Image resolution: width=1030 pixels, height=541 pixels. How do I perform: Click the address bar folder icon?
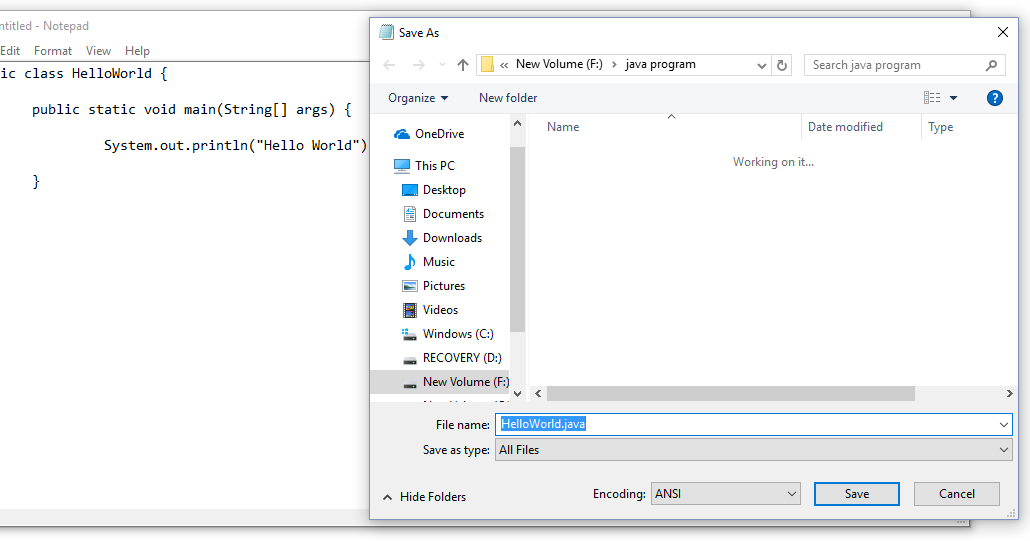pyautogui.click(x=487, y=64)
